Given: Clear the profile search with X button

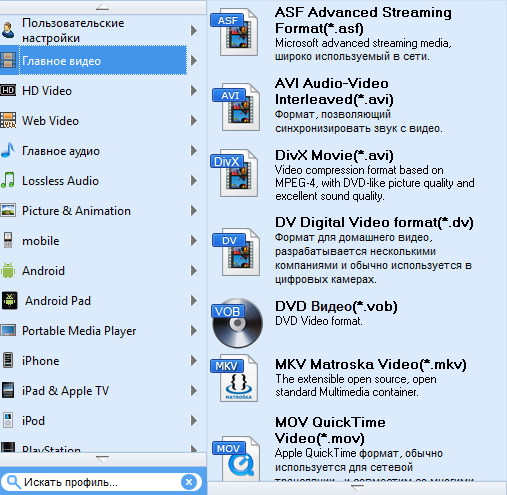Looking at the screenshot, I should click(x=189, y=482).
